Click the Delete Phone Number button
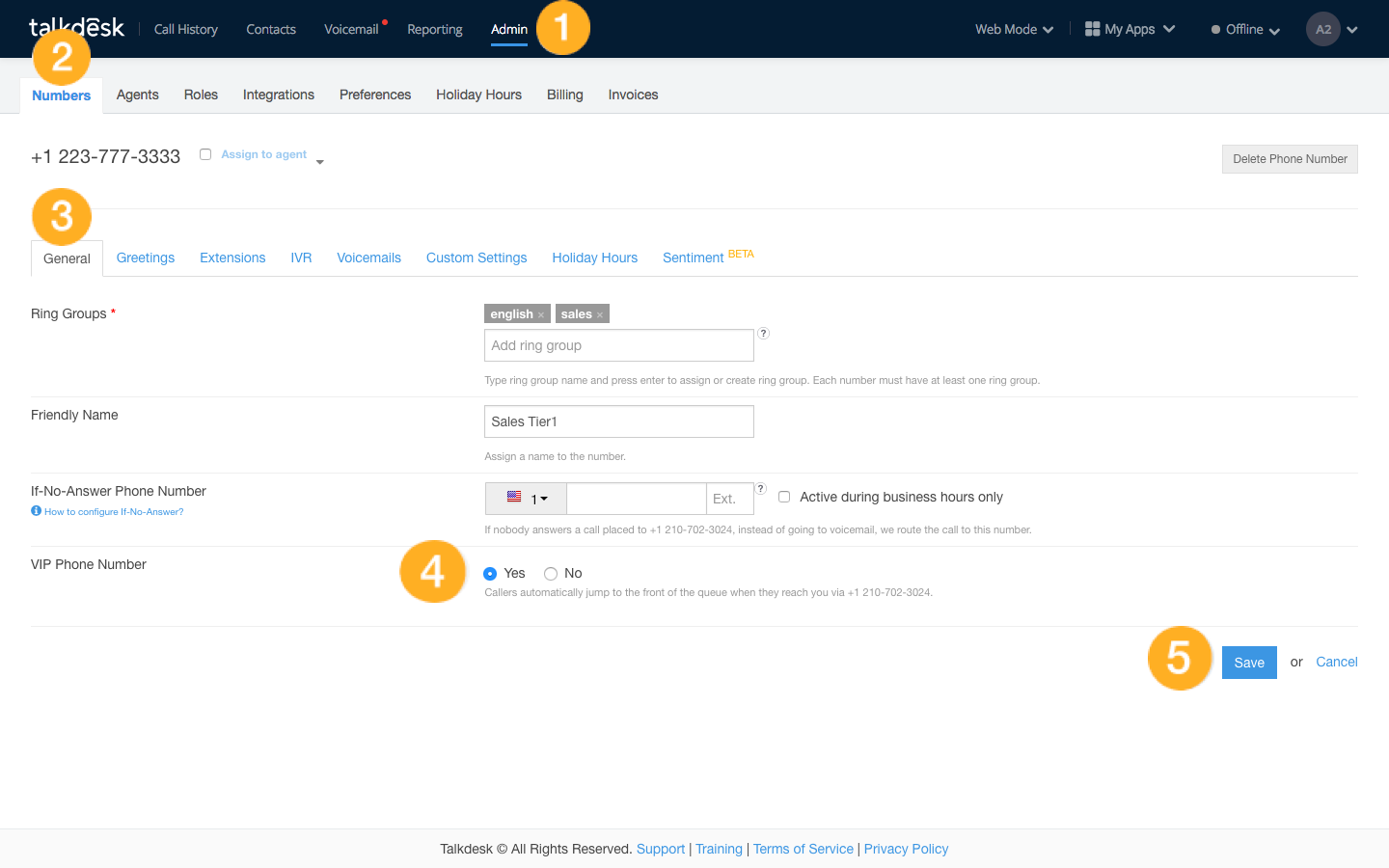Image resolution: width=1389 pixels, height=868 pixels. pos(1290,159)
